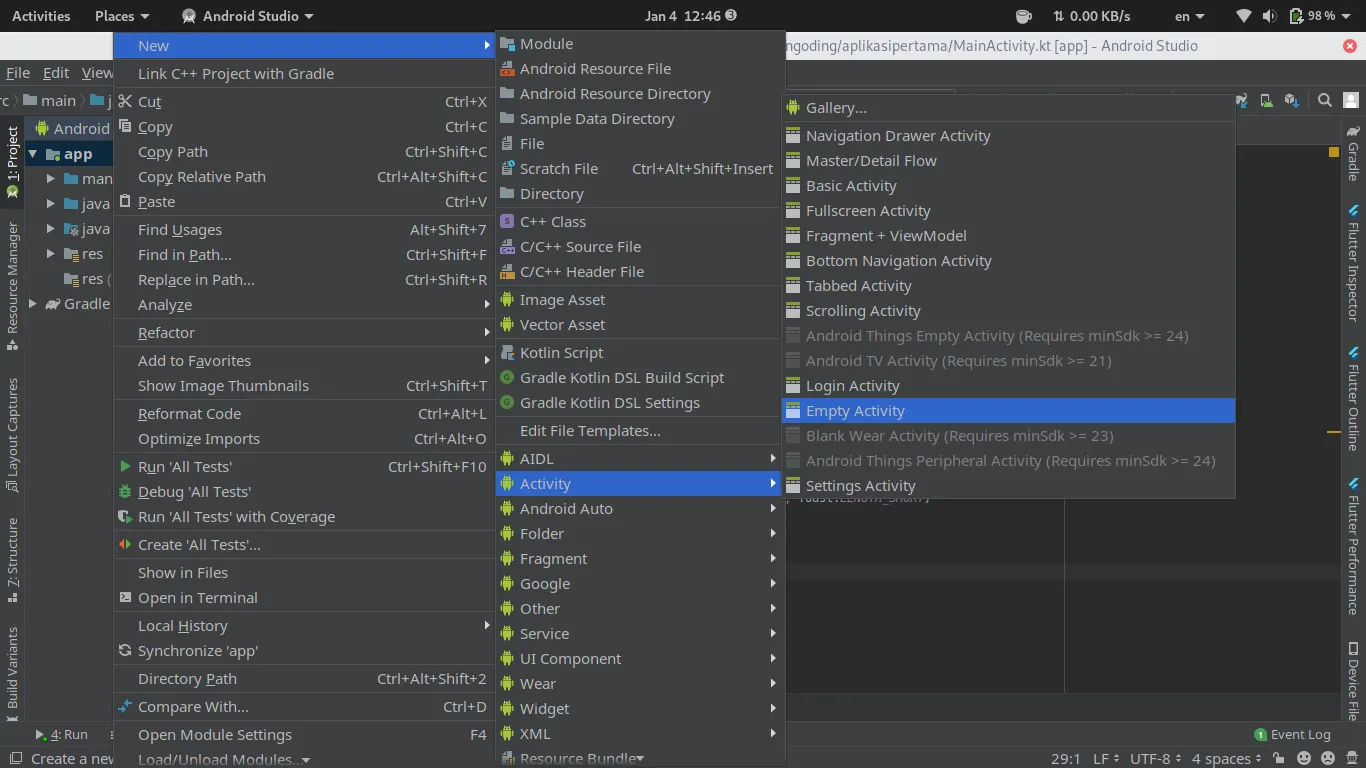1366x768 pixels.
Task: Click the Wi-Fi icon in system tray
Action: point(1244,16)
